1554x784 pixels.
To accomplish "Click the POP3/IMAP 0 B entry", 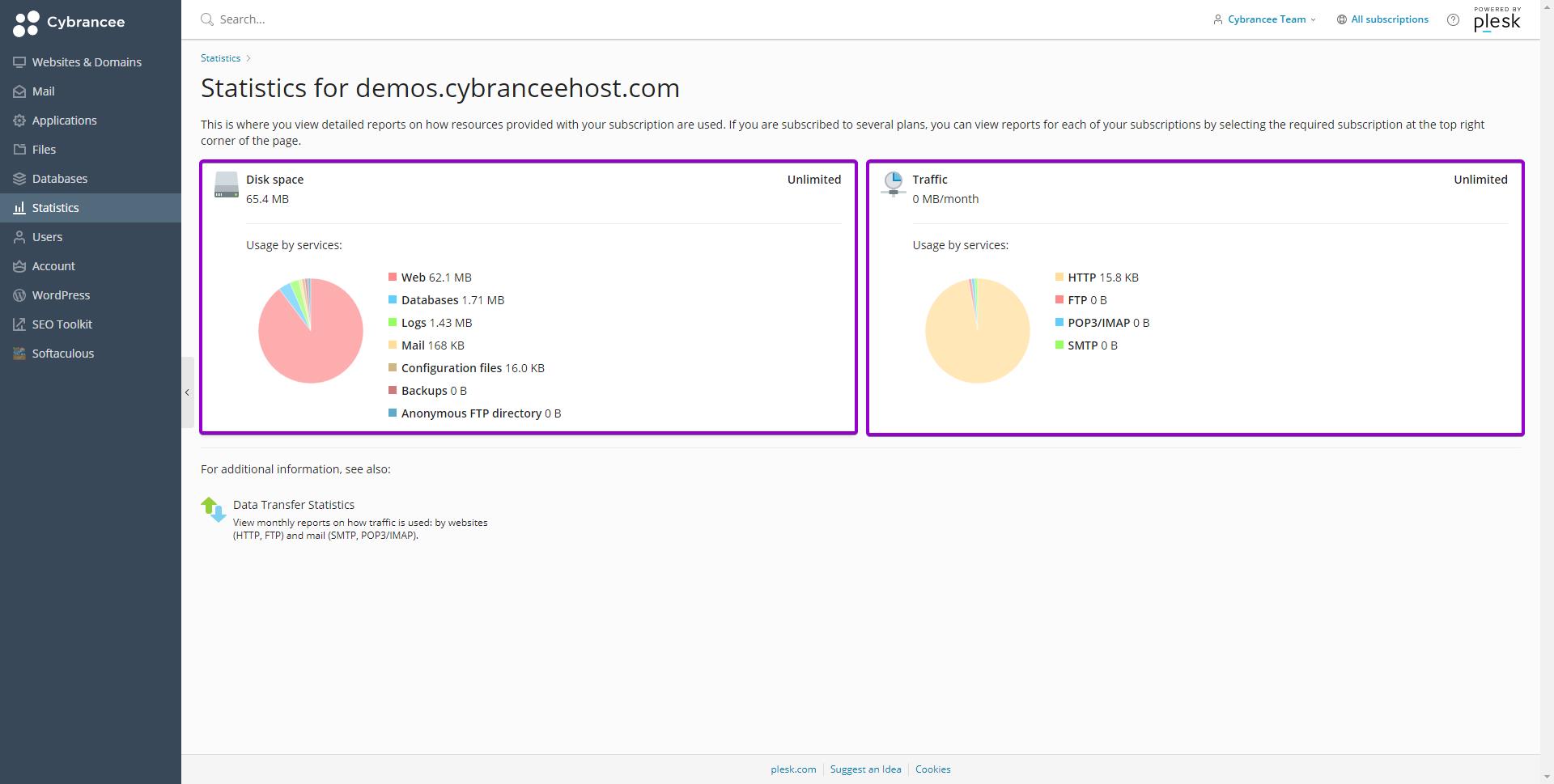I will [1102, 323].
